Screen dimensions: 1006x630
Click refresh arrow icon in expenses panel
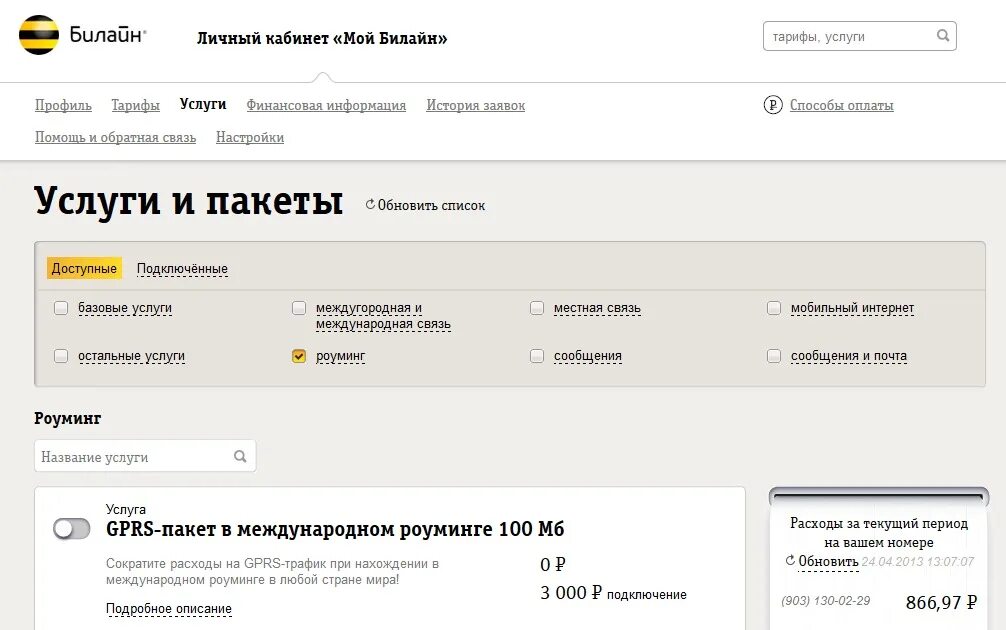pyautogui.click(x=790, y=561)
